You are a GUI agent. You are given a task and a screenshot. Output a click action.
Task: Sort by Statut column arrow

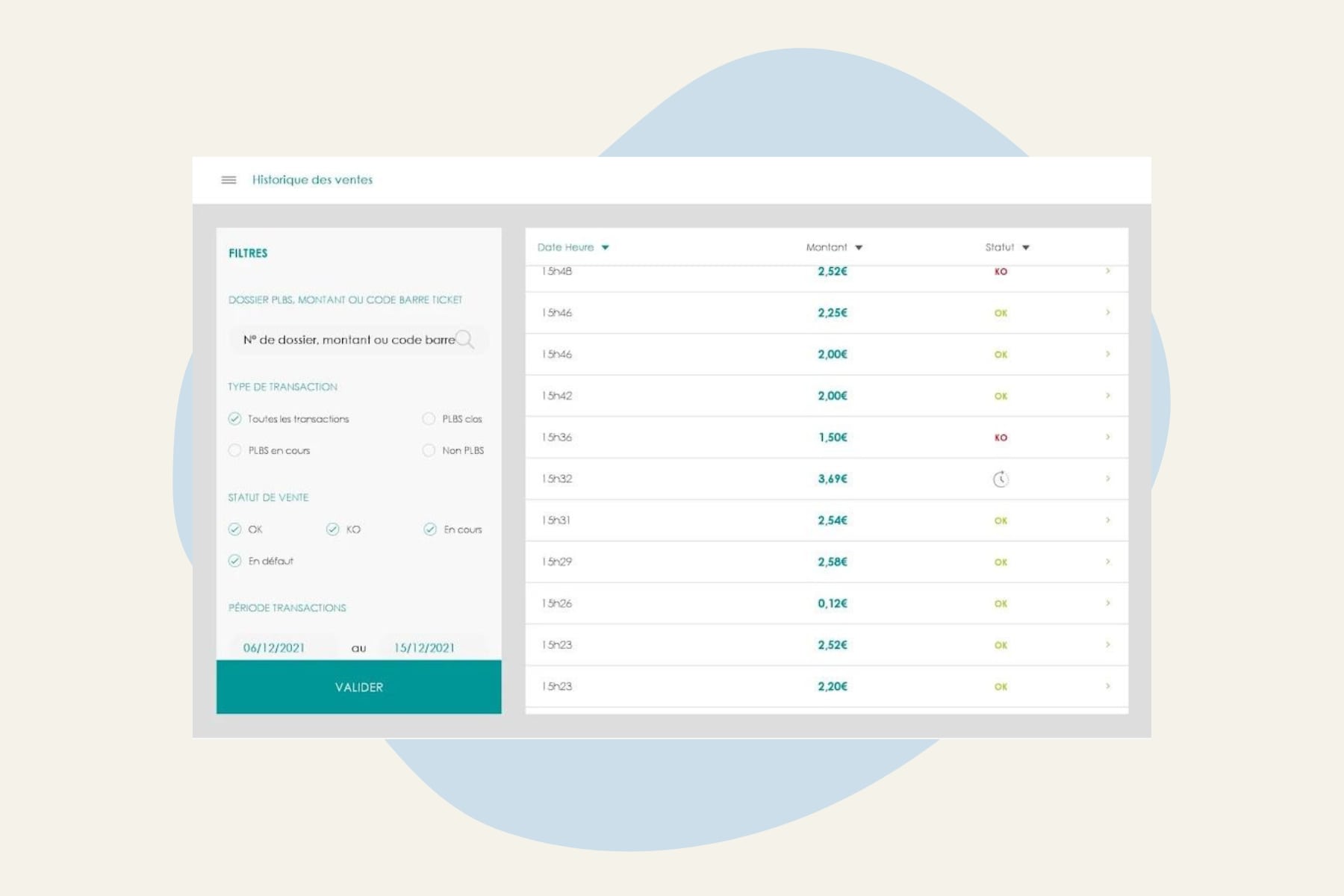tap(1026, 248)
